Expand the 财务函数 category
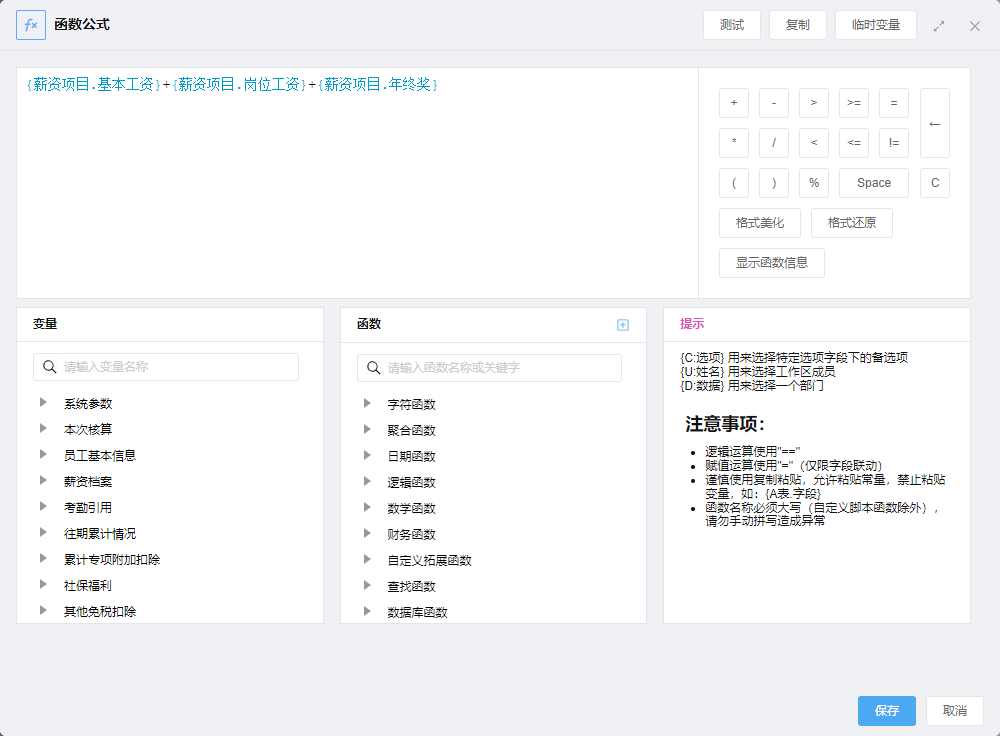 point(367,533)
